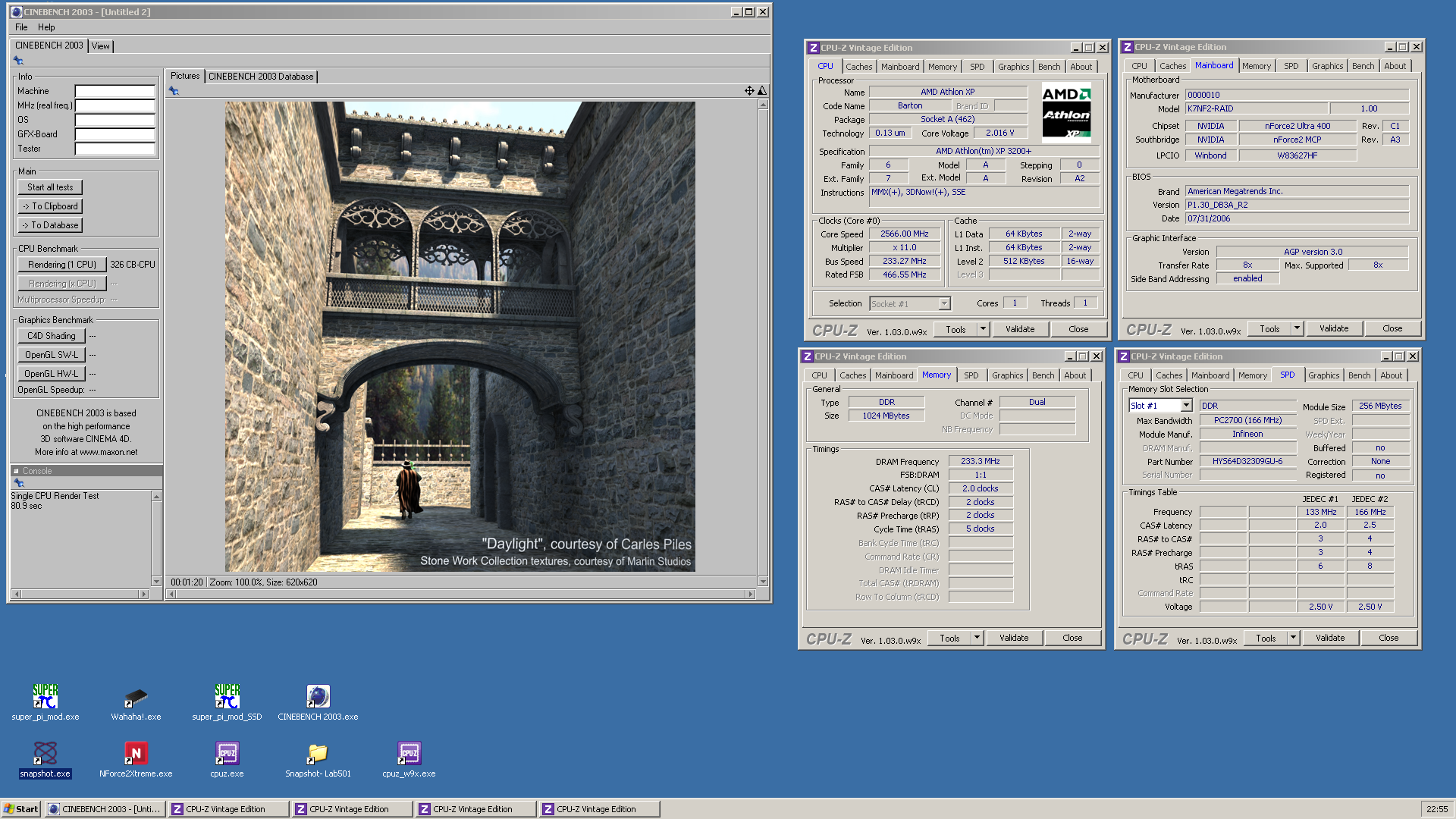Click the move cross icon in Pictures panel
This screenshot has height=819, width=1456.
coord(749,91)
